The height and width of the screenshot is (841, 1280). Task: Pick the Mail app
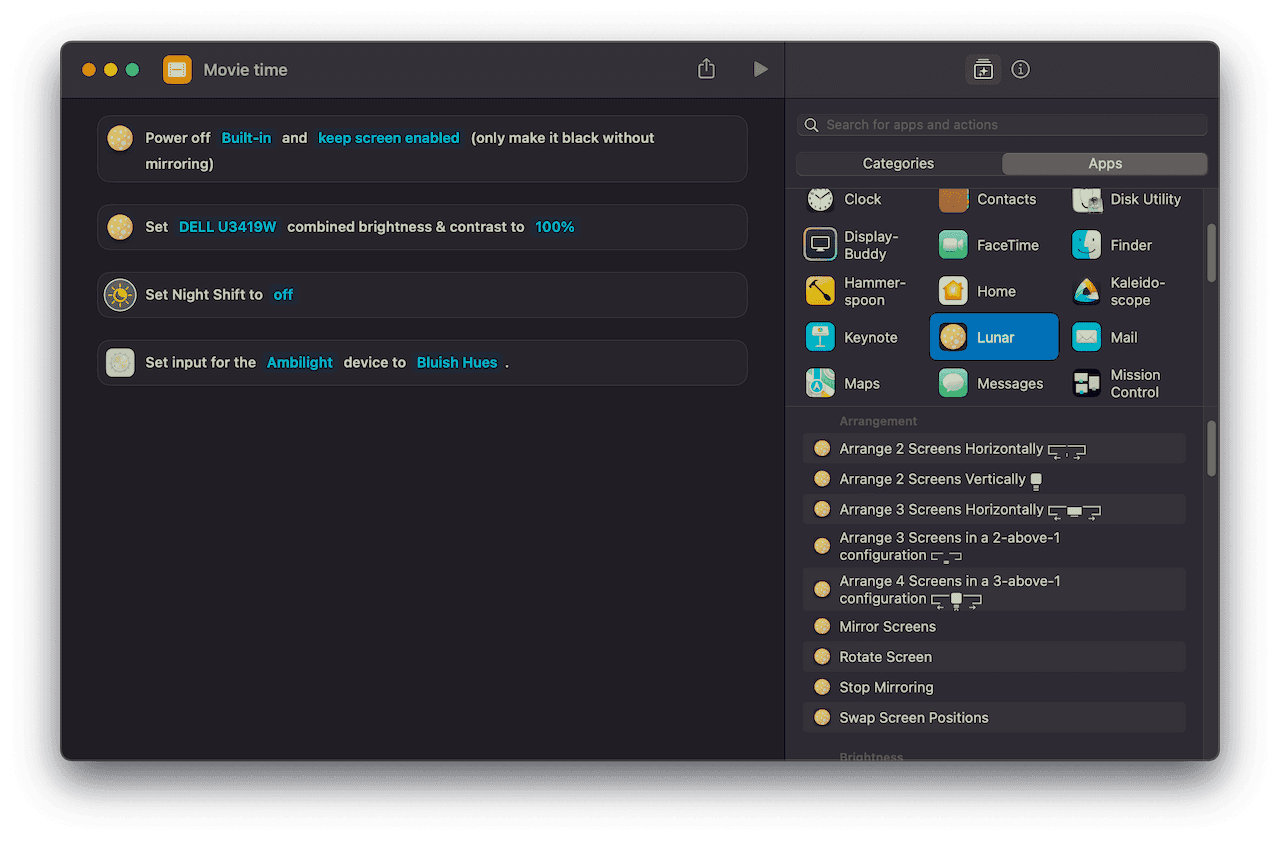[1105, 337]
